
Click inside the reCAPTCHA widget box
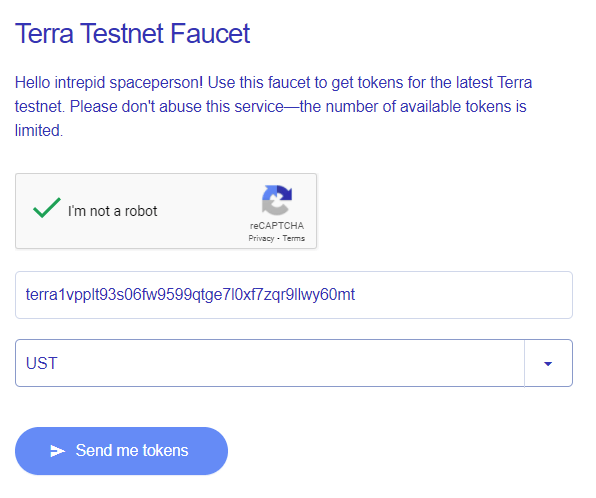pos(166,211)
